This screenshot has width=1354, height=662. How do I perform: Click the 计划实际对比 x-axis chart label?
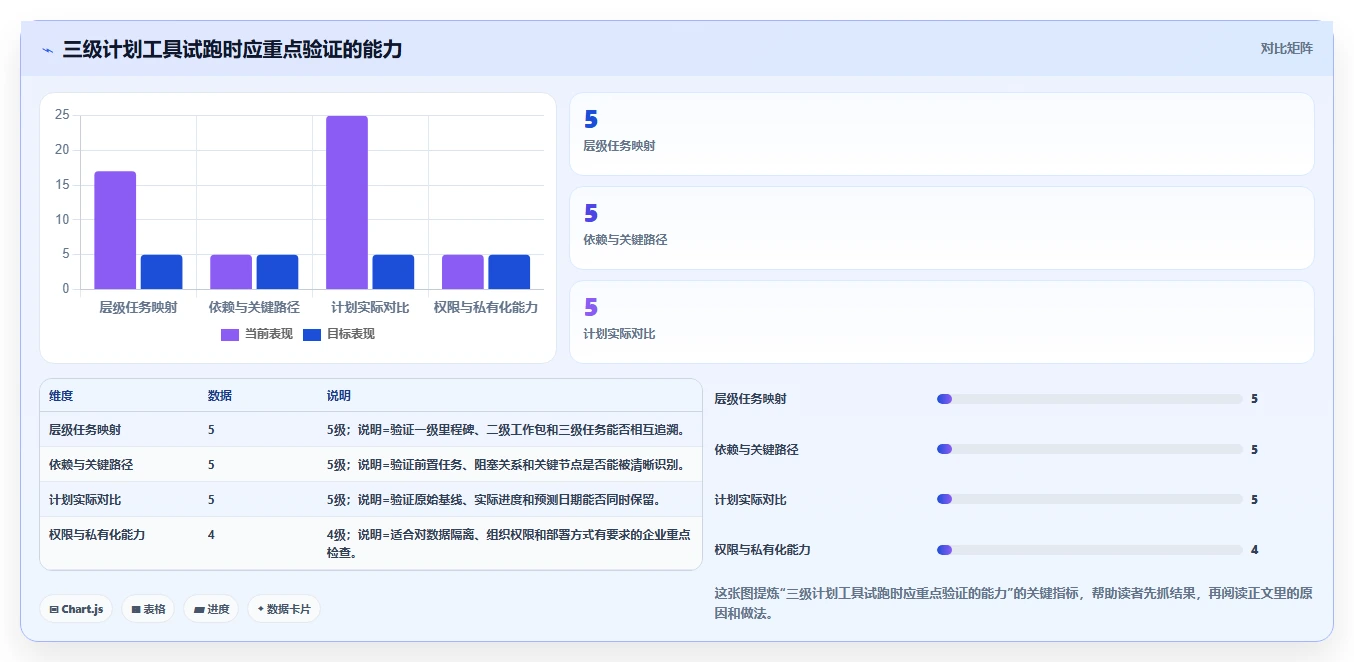coord(370,307)
